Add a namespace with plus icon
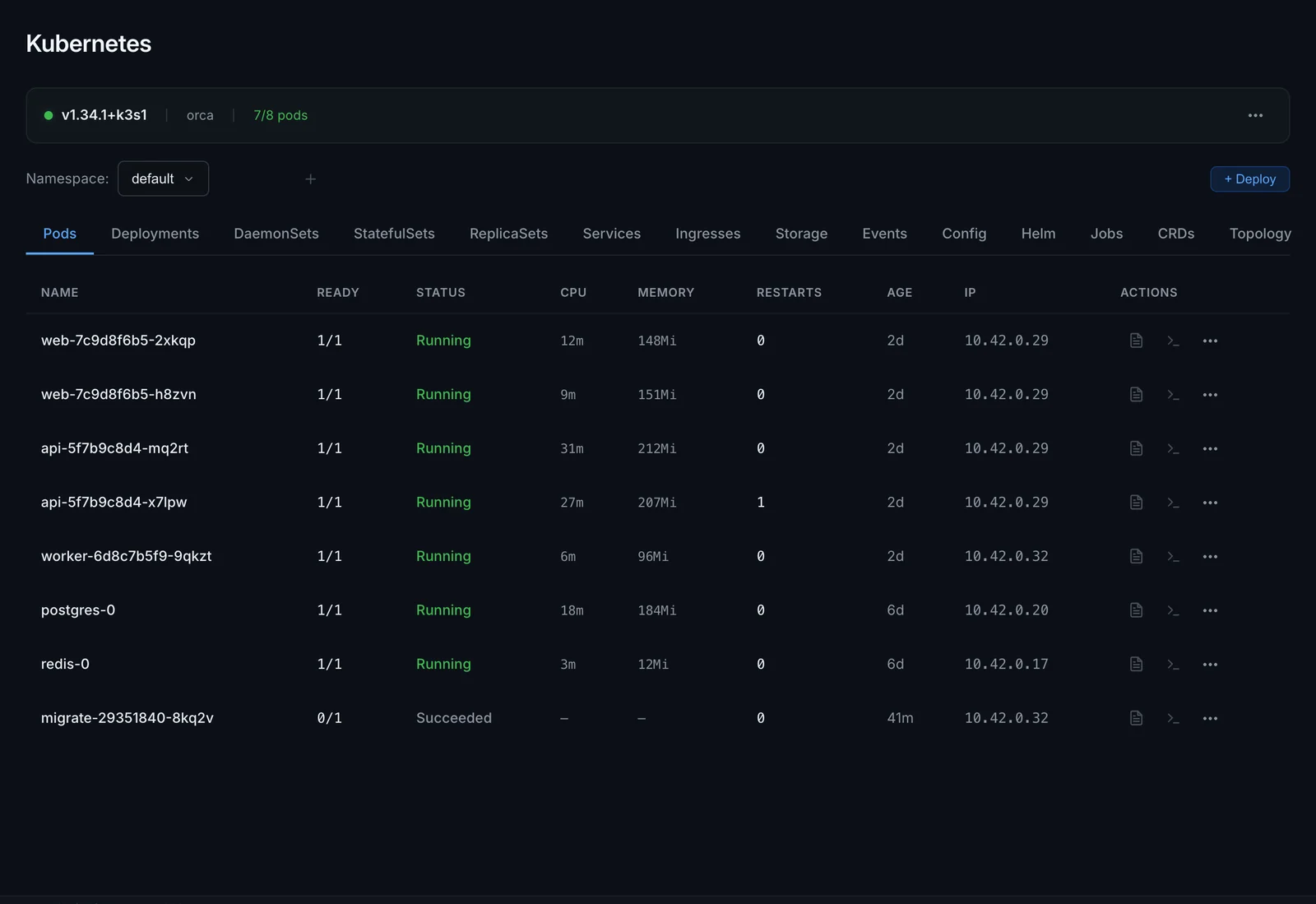The image size is (1316, 904). coord(310,178)
